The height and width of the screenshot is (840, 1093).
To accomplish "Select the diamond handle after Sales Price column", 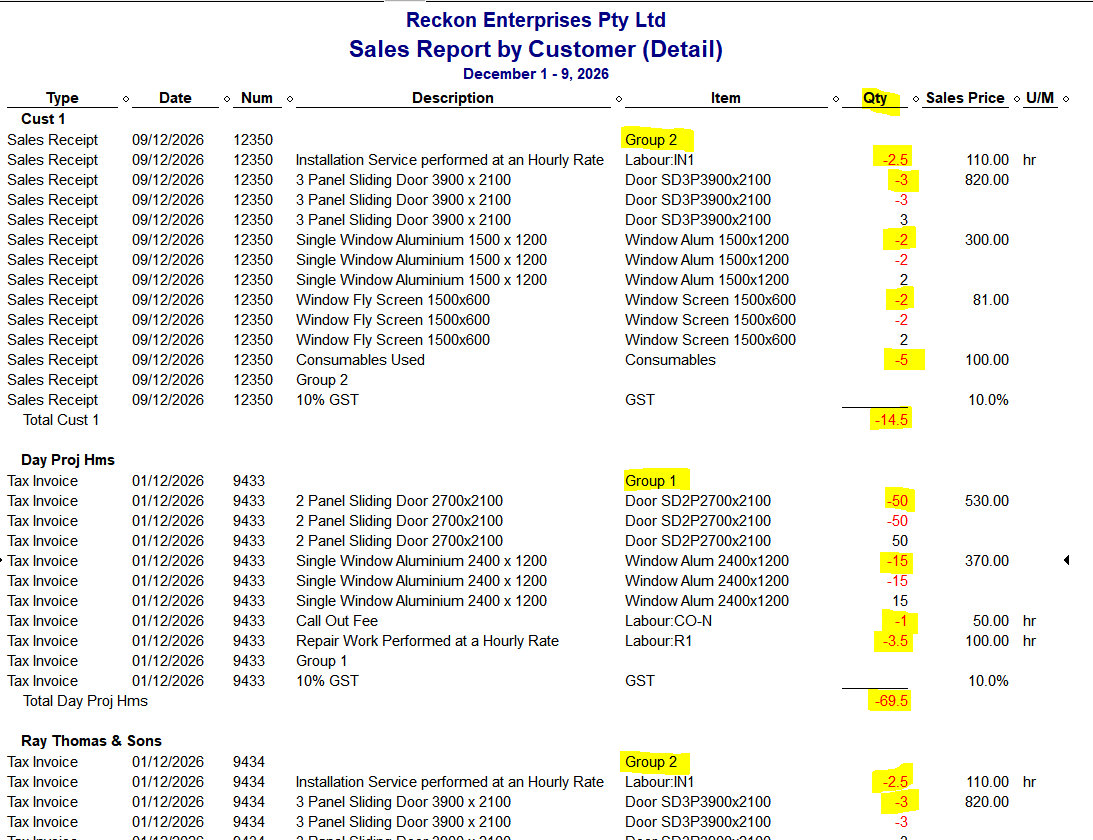I will pos(1017,99).
